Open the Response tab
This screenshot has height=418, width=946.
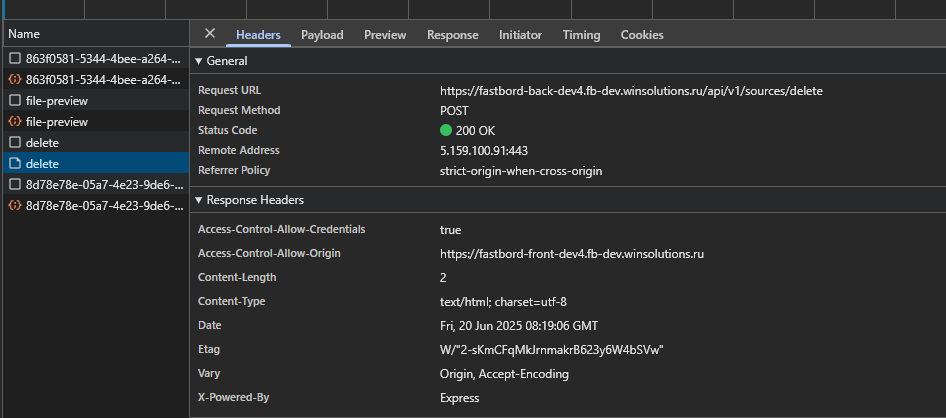tap(452, 35)
